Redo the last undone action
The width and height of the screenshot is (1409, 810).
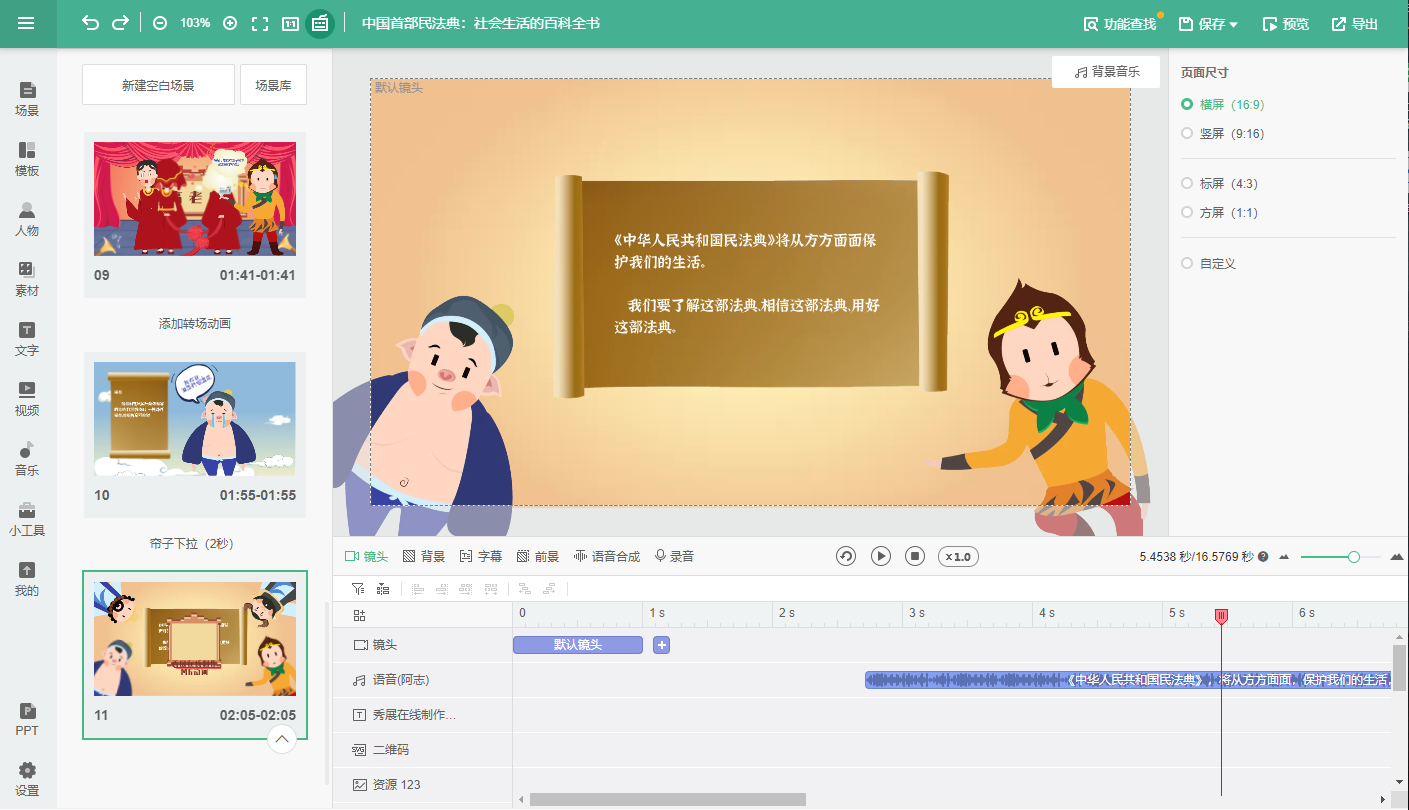[x=120, y=23]
